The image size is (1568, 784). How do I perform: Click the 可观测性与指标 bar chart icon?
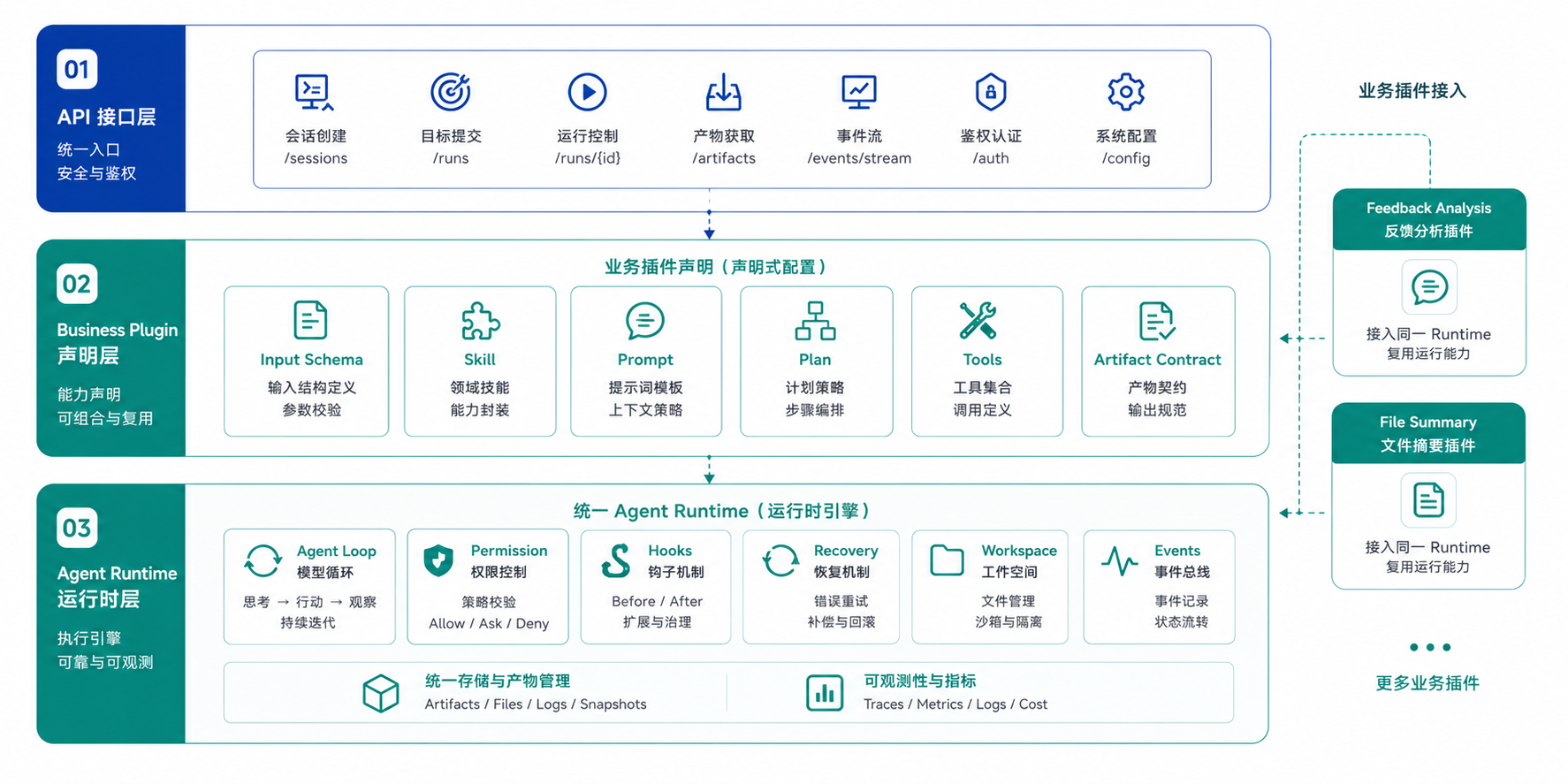[x=825, y=693]
